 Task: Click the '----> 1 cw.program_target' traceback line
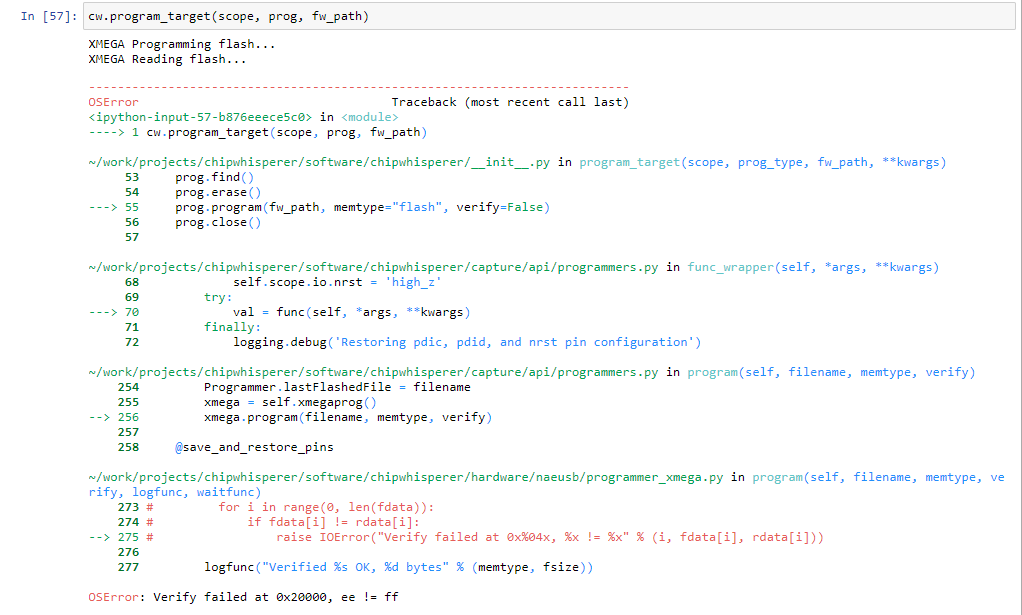point(258,132)
